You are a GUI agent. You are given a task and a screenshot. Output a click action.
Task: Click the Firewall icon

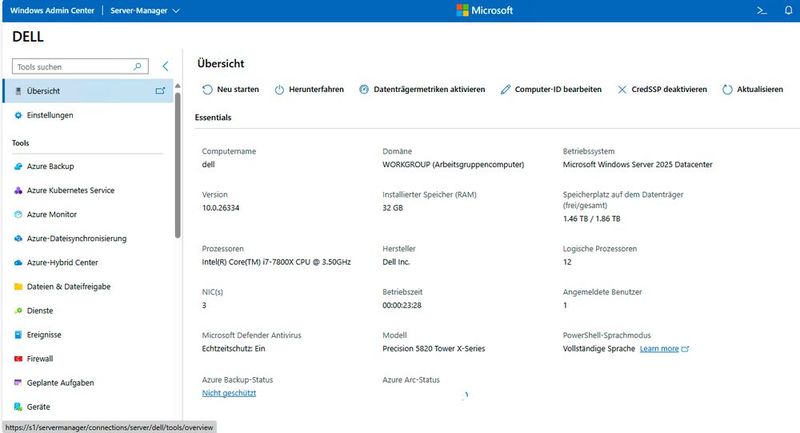(18, 359)
